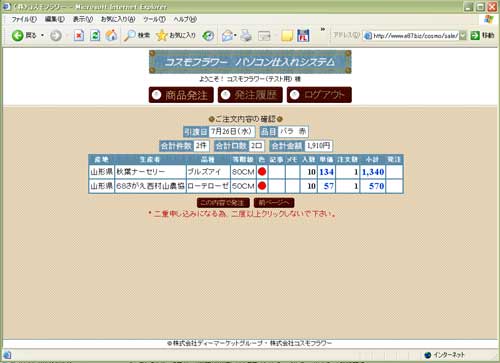Open the History clock icon
500x363 pixels.
pyautogui.click(x=209, y=35)
